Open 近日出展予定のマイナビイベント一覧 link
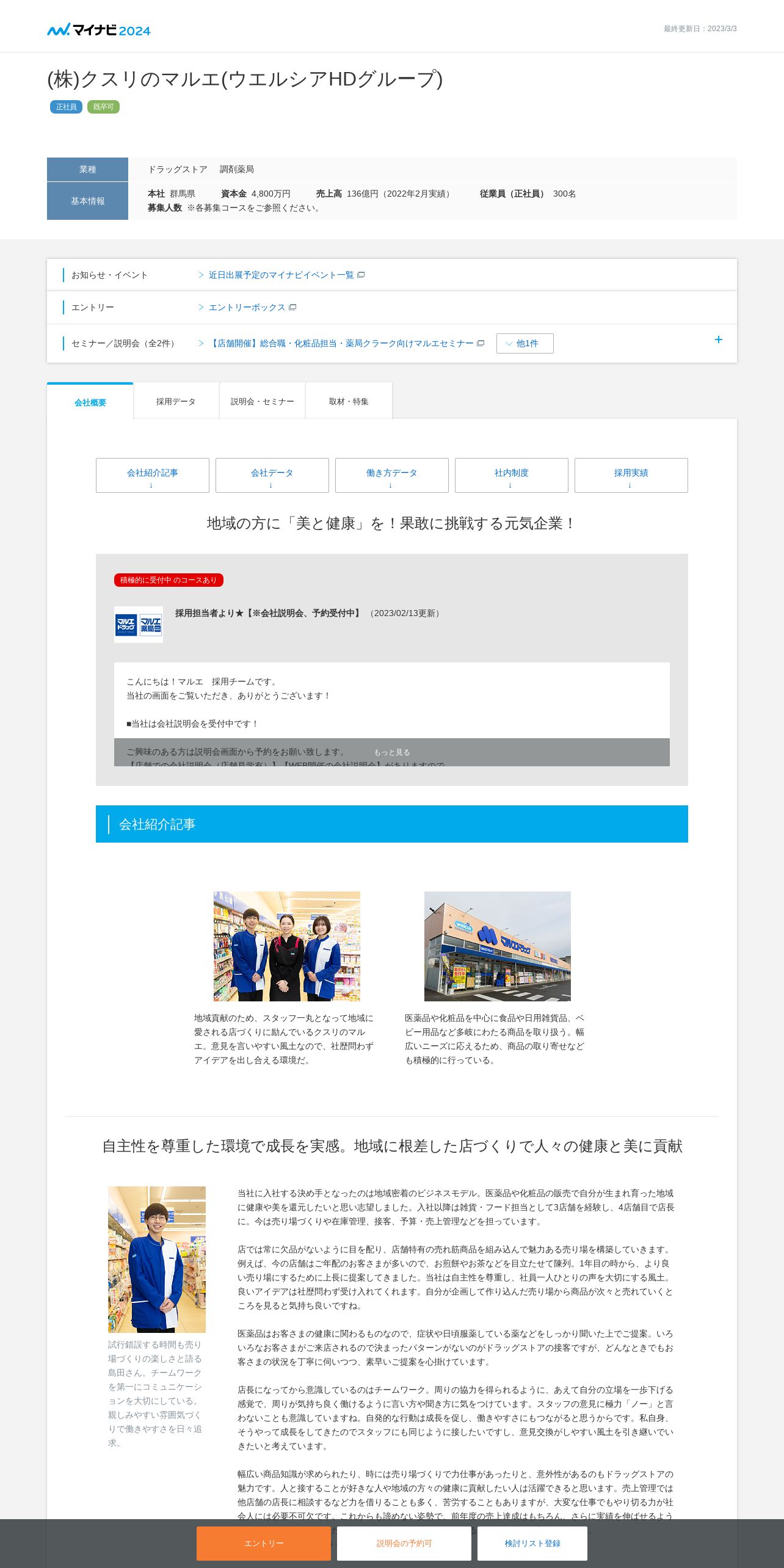The height and width of the screenshot is (1568, 784). (x=281, y=275)
